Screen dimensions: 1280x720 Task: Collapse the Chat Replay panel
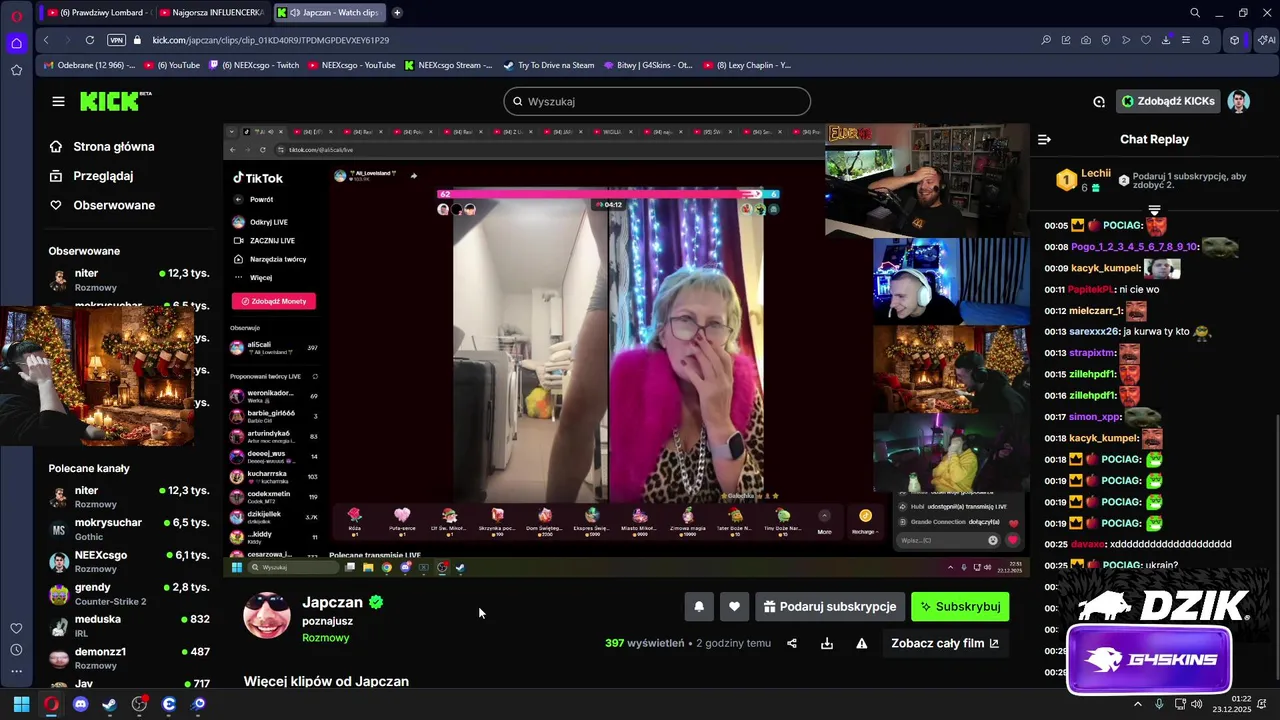[1044, 140]
